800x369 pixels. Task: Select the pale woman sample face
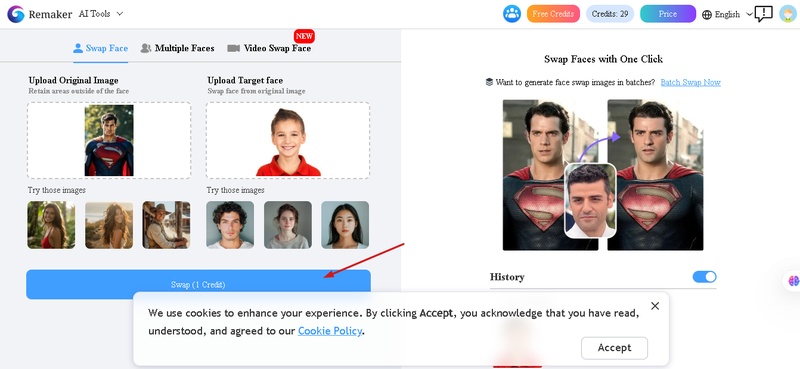pos(288,225)
